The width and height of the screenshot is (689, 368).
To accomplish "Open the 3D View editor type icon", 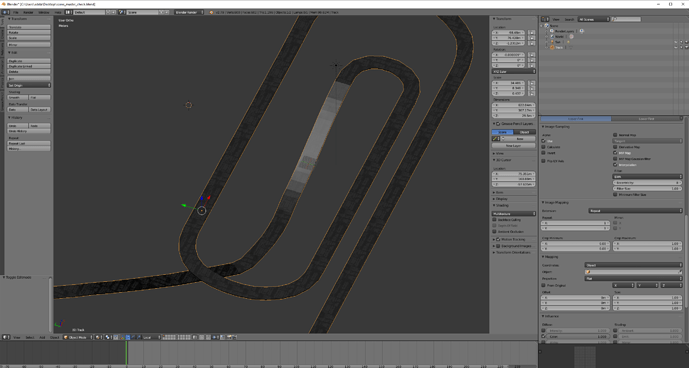I will click(6, 337).
